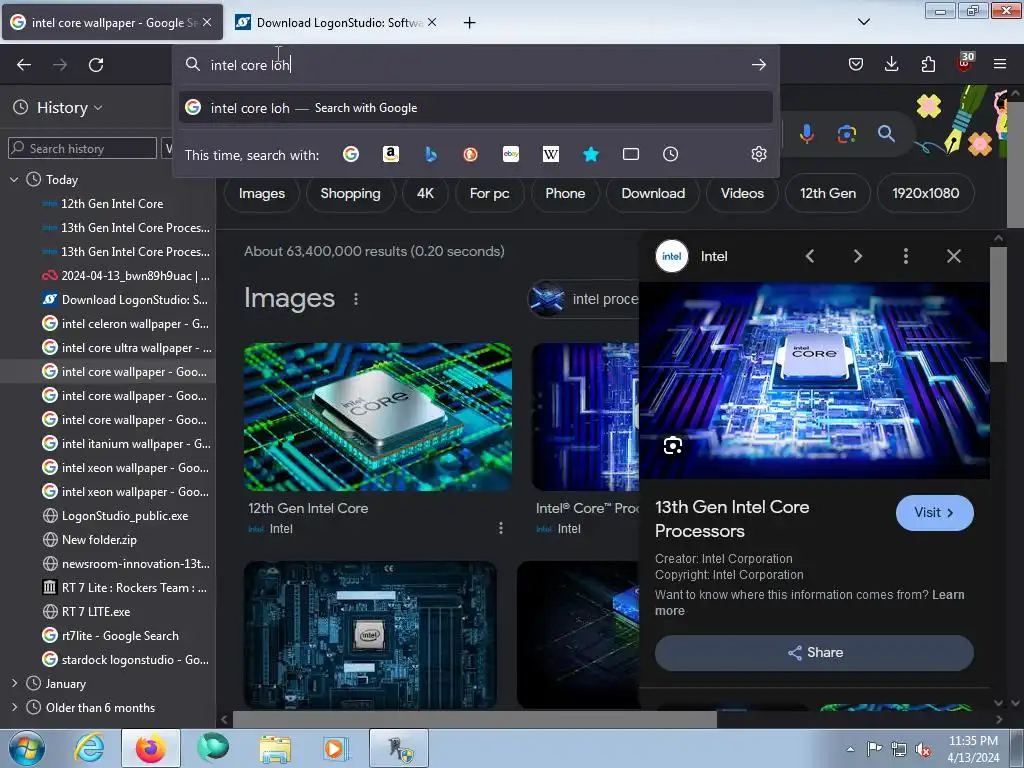Search this time with eBay icon
The image size is (1024, 768).
tap(511, 154)
